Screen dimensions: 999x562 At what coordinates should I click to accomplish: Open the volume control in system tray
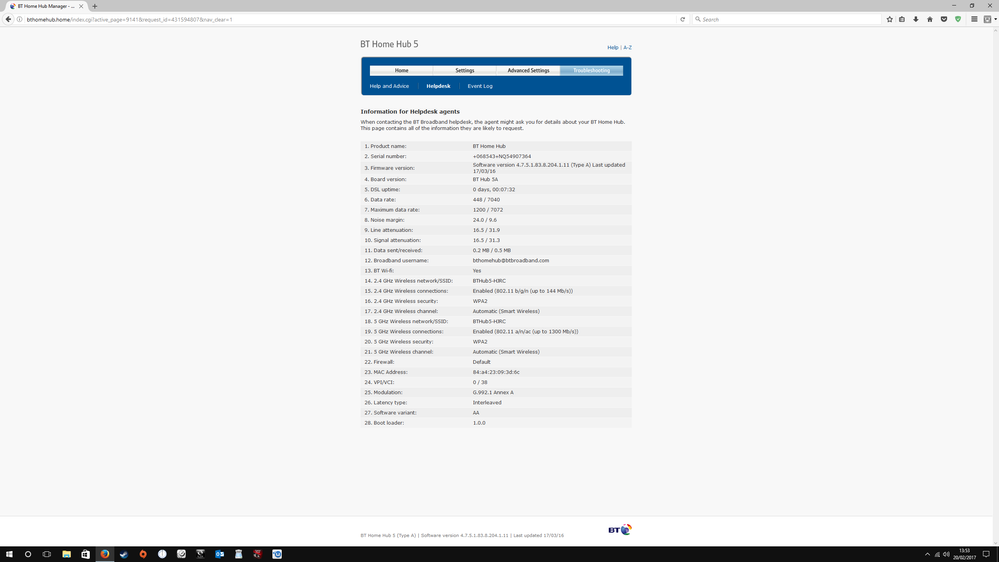click(x=946, y=554)
